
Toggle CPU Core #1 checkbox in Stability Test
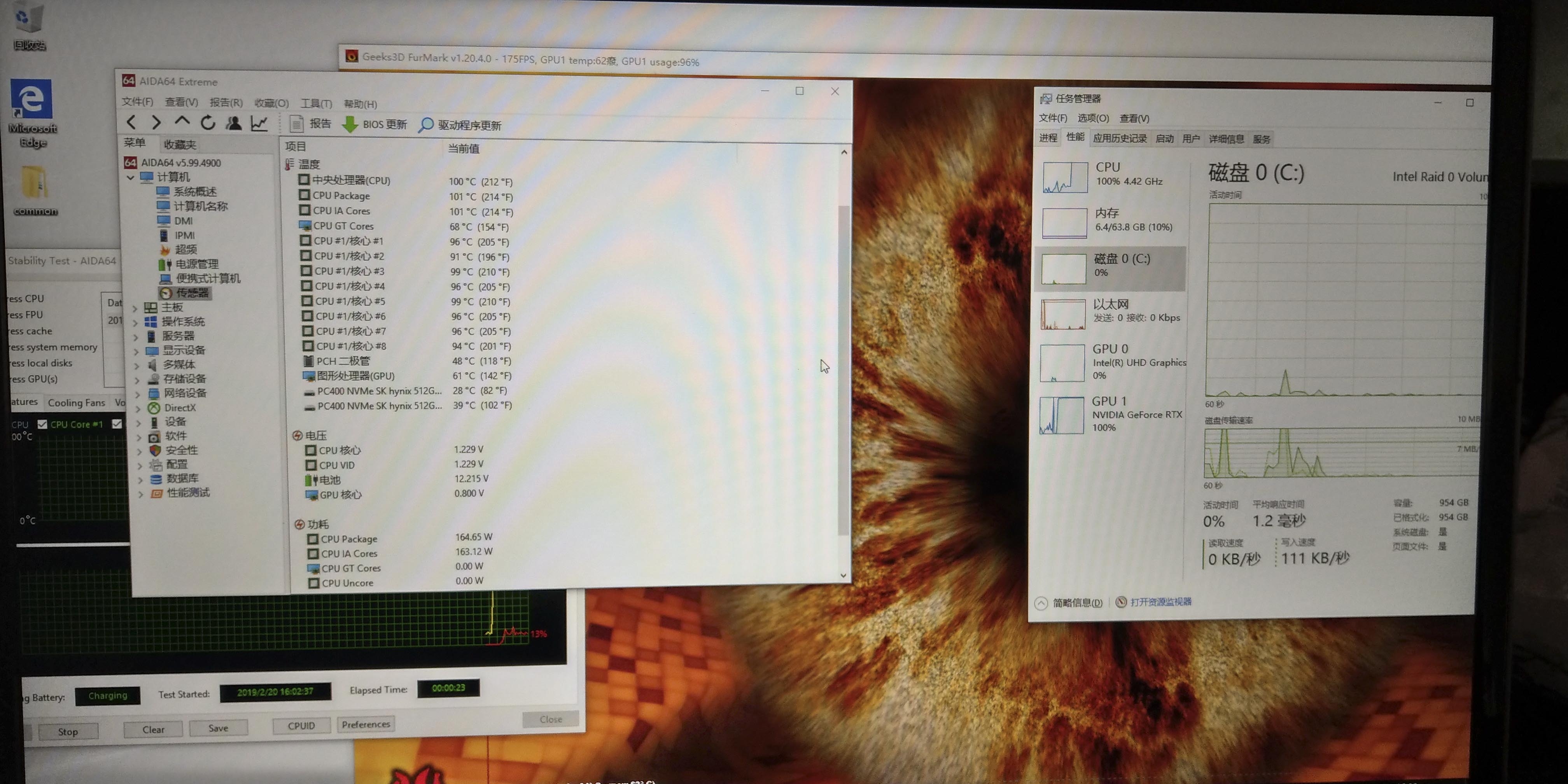pos(42,424)
